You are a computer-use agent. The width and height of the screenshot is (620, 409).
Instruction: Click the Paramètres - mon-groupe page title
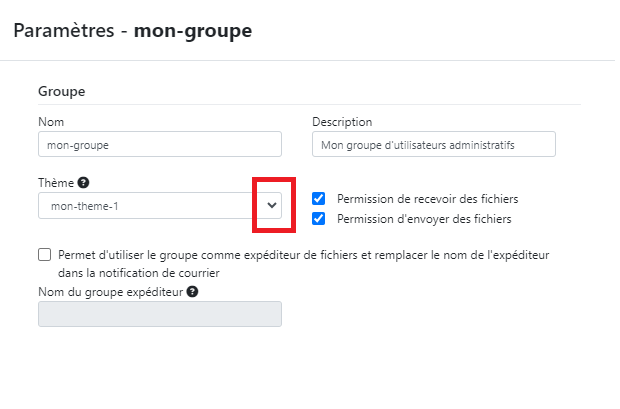pyautogui.click(x=133, y=31)
